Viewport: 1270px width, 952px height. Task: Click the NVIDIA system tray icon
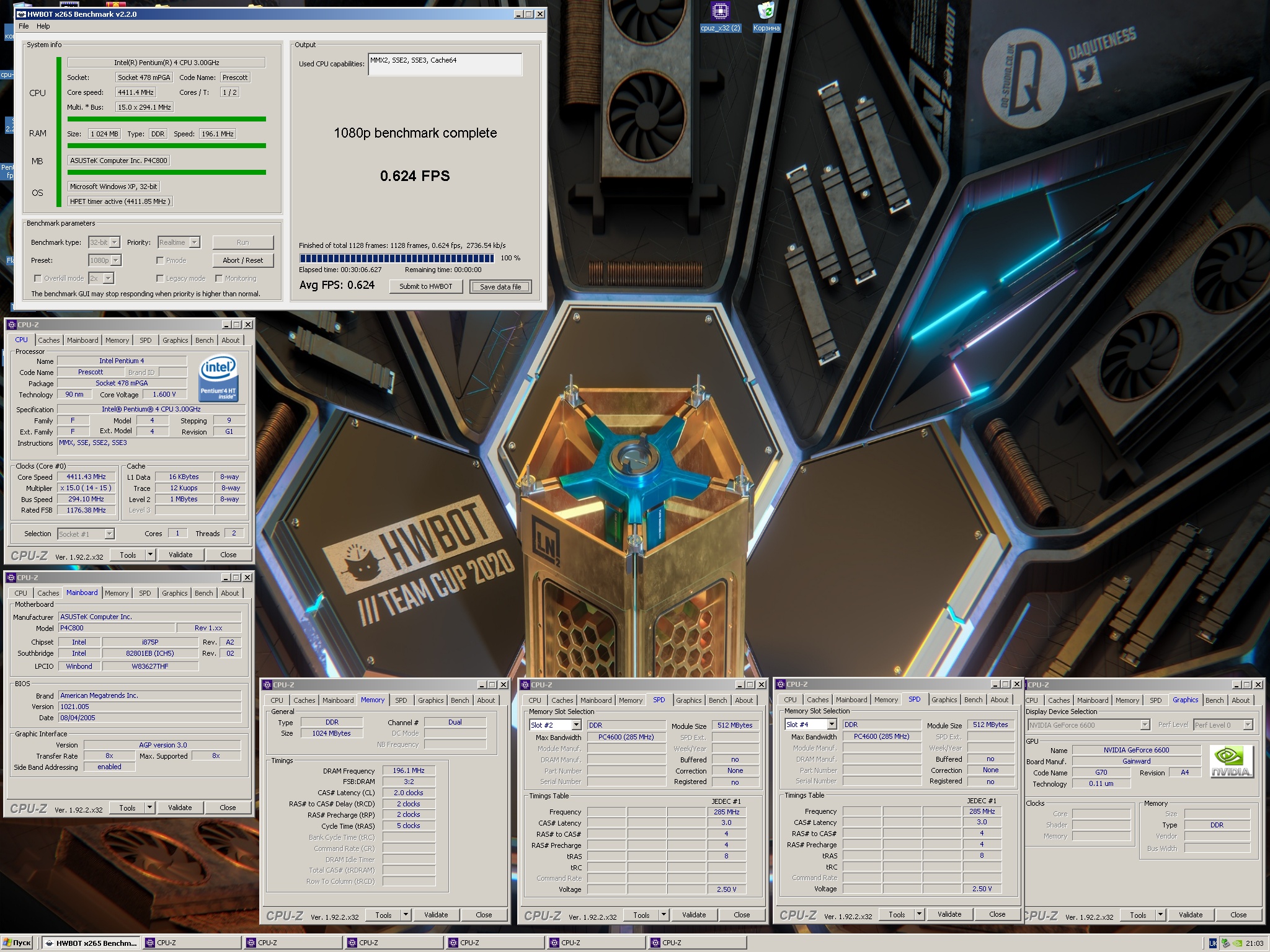pos(1237,943)
